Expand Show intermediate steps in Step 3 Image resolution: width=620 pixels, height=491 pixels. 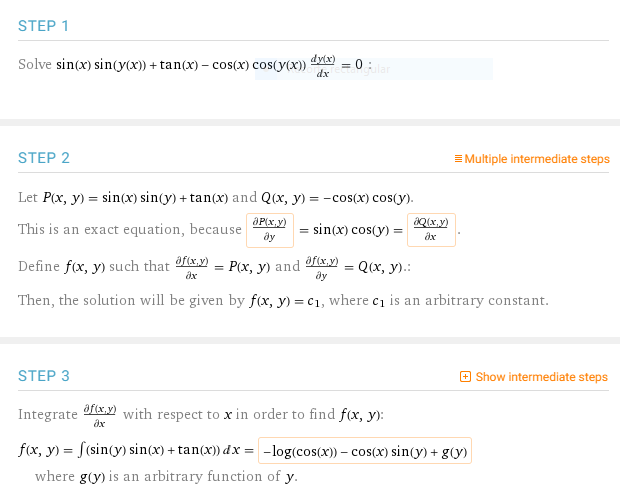click(x=534, y=377)
